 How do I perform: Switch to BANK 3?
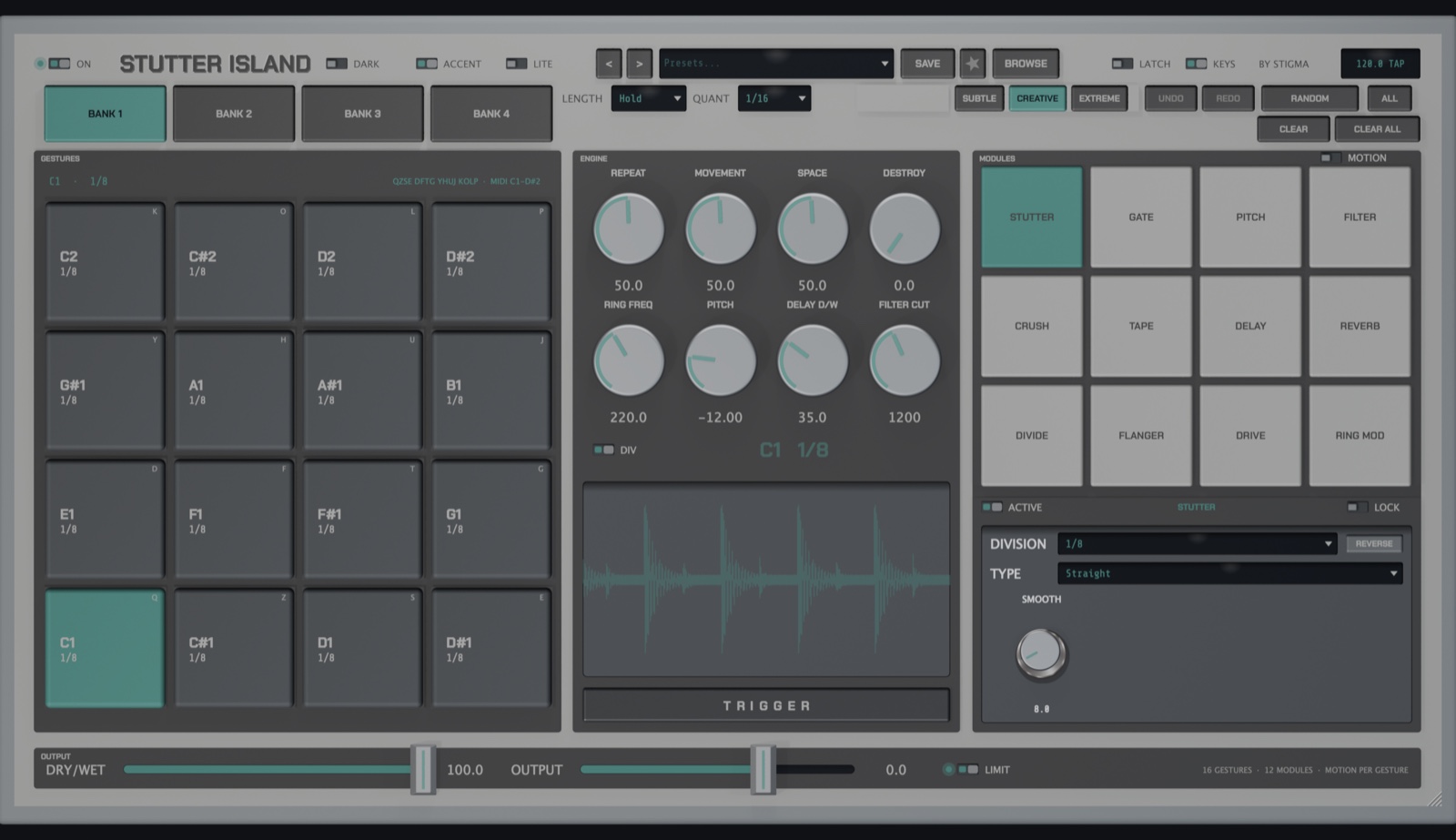(x=362, y=114)
